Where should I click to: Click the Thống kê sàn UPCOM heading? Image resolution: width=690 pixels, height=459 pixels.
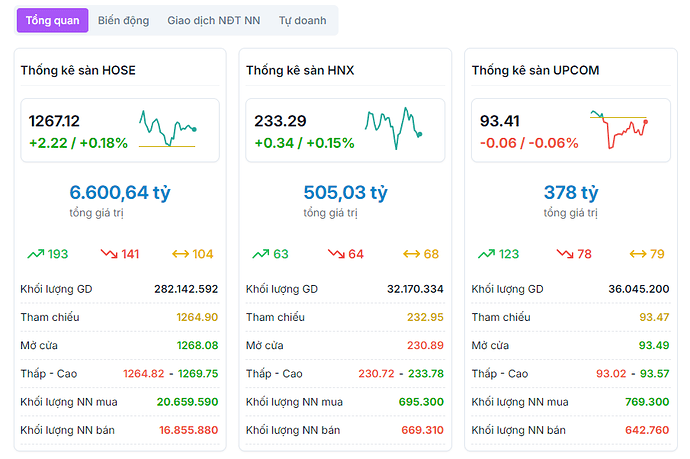coord(534,70)
